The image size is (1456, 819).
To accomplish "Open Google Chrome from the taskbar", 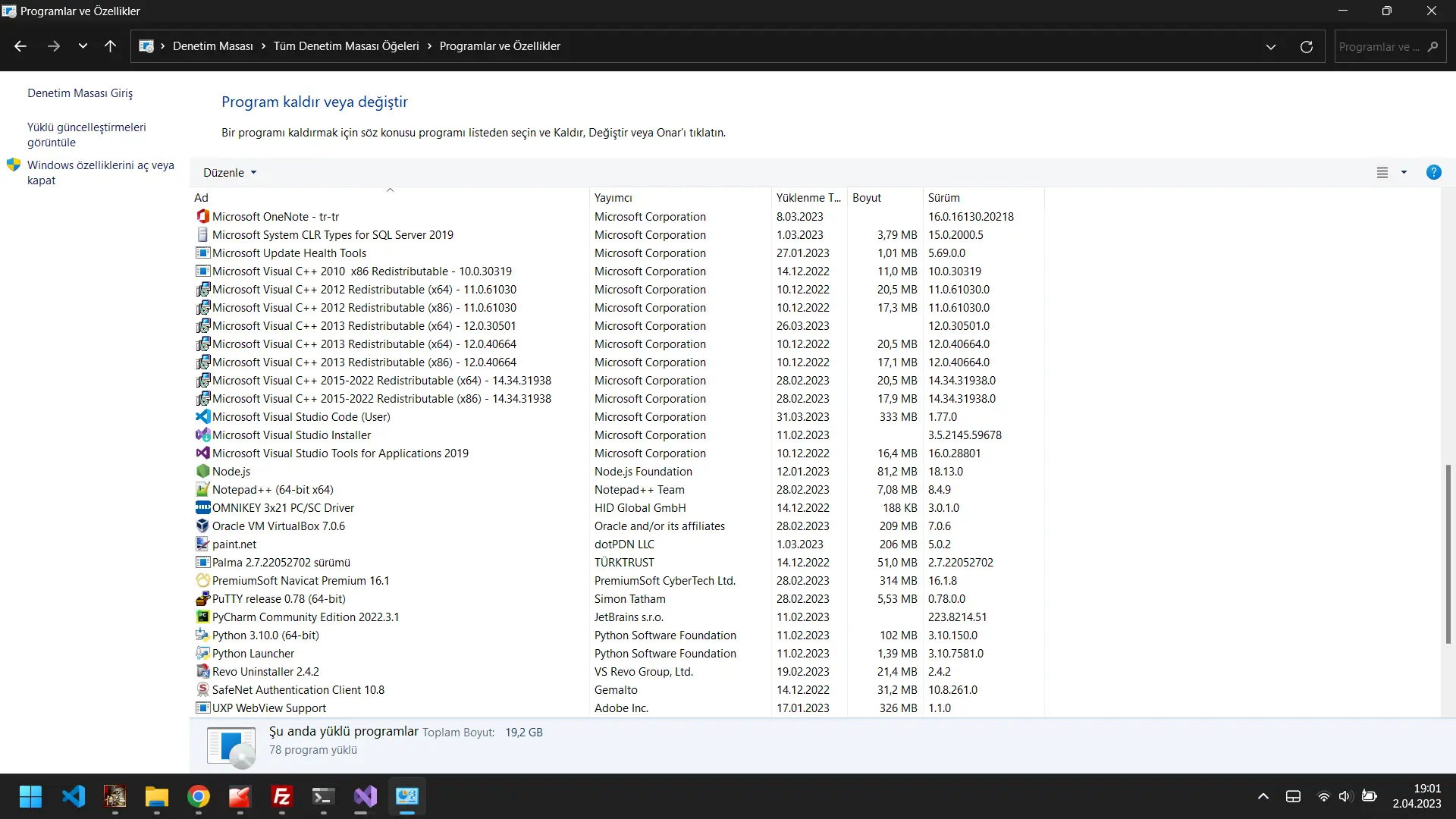I will pyautogui.click(x=199, y=796).
